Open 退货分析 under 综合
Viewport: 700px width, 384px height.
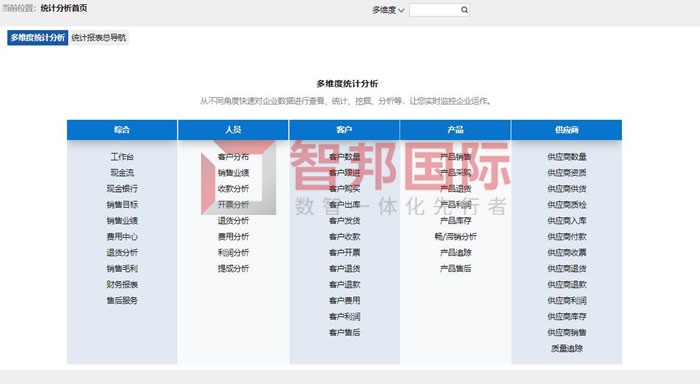[x=122, y=253]
